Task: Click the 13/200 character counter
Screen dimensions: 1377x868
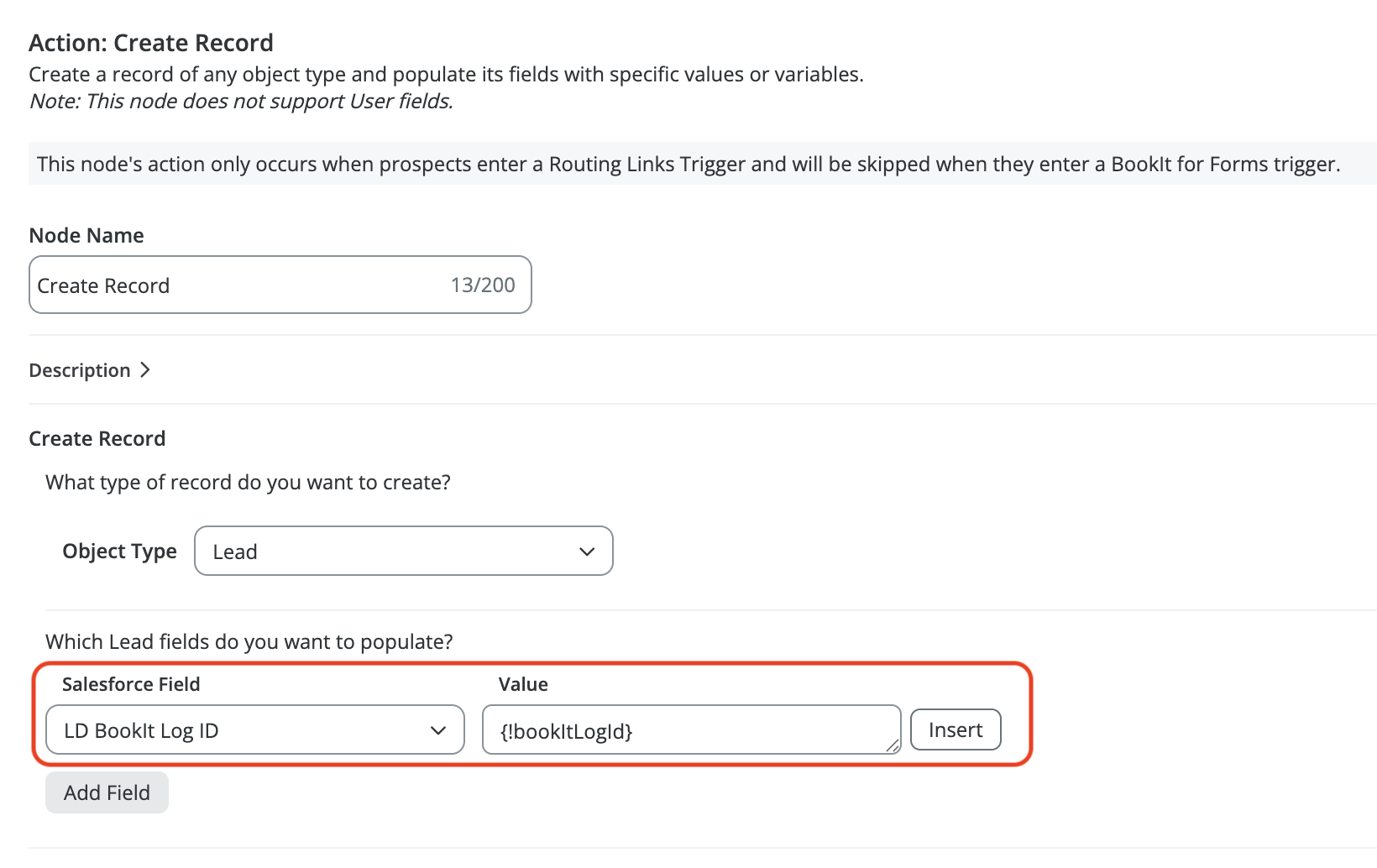Action: pyautogui.click(x=483, y=285)
